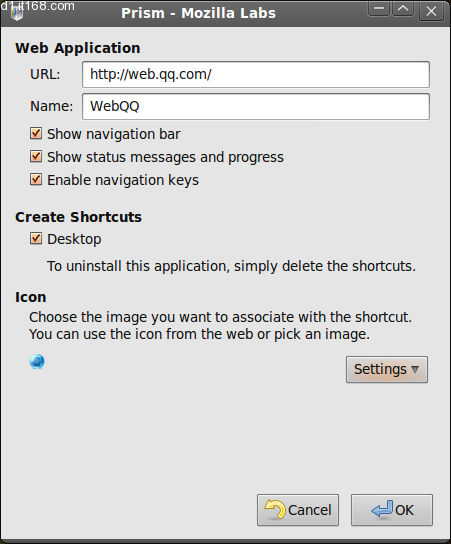
Task: Cancel the web application setup
Action: coord(298,510)
